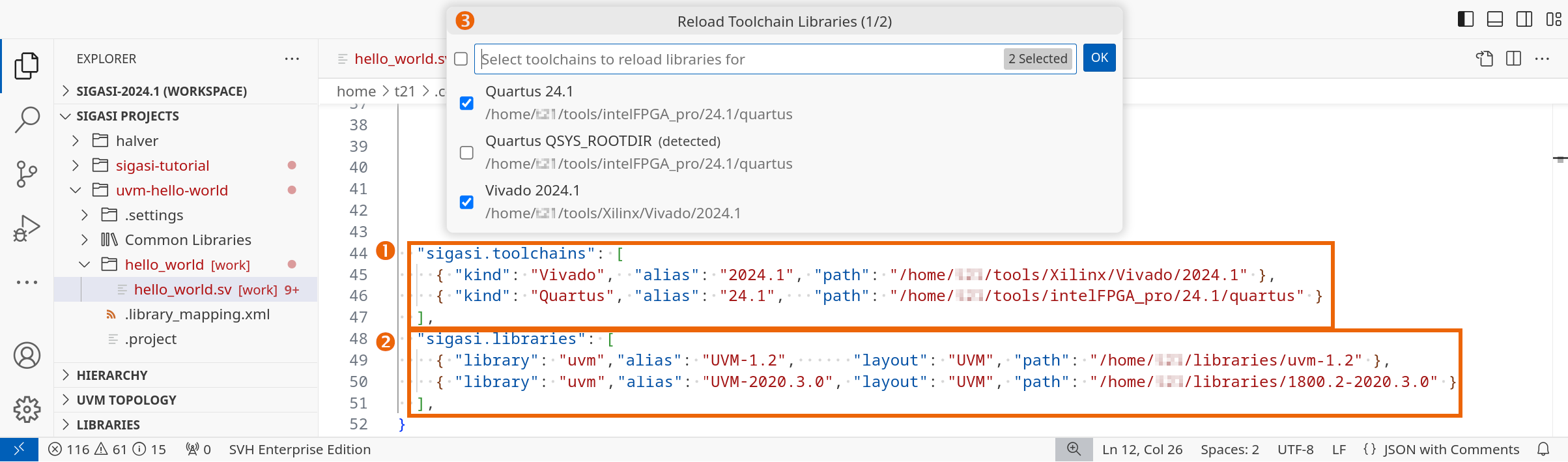Customize layout icon in title bar
Screen dimensions: 1568x462
1554,19
